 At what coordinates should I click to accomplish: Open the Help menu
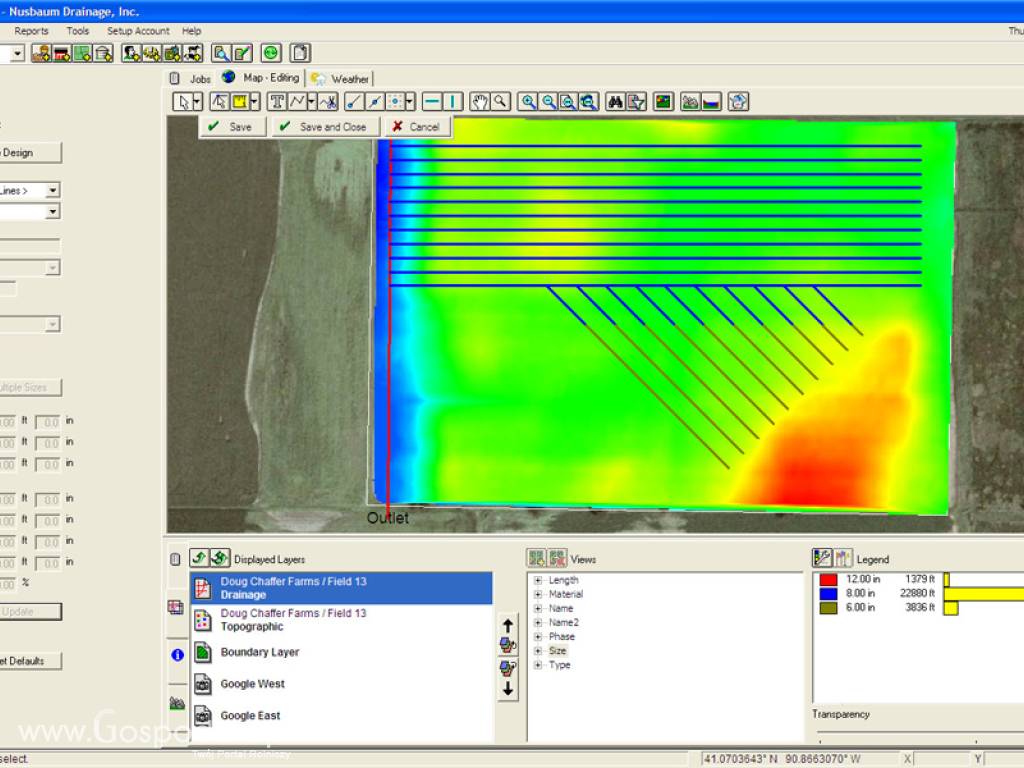[x=191, y=31]
